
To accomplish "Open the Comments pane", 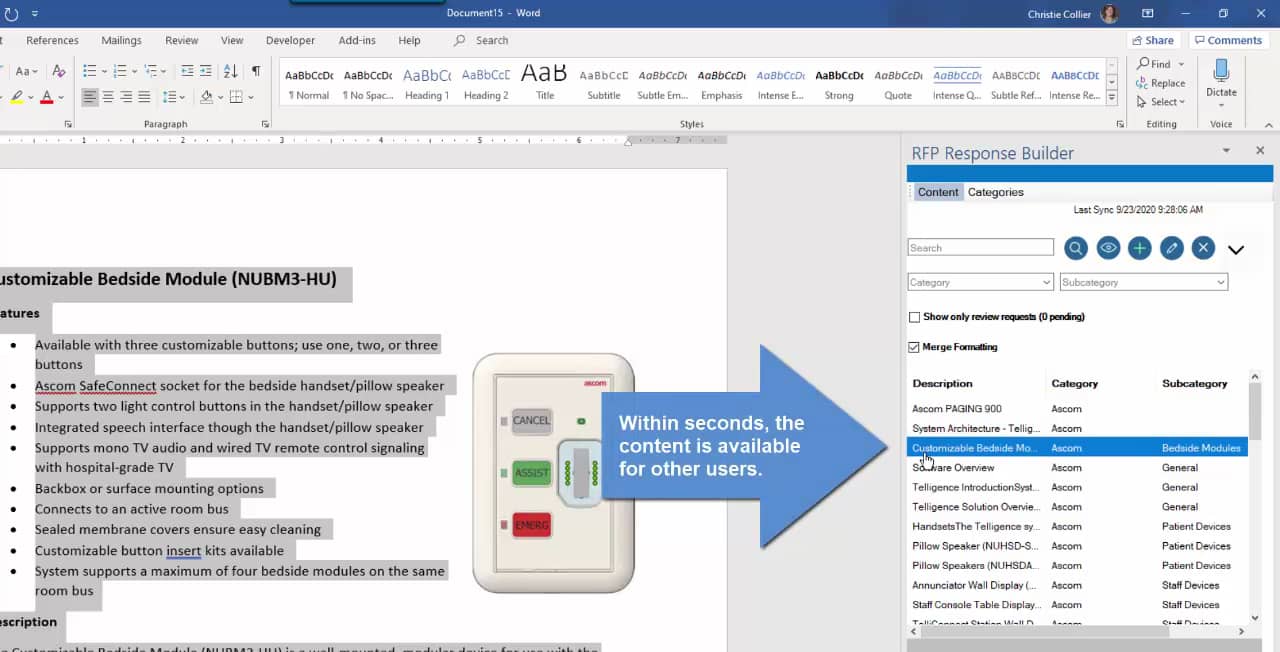I will pyautogui.click(x=1227, y=40).
